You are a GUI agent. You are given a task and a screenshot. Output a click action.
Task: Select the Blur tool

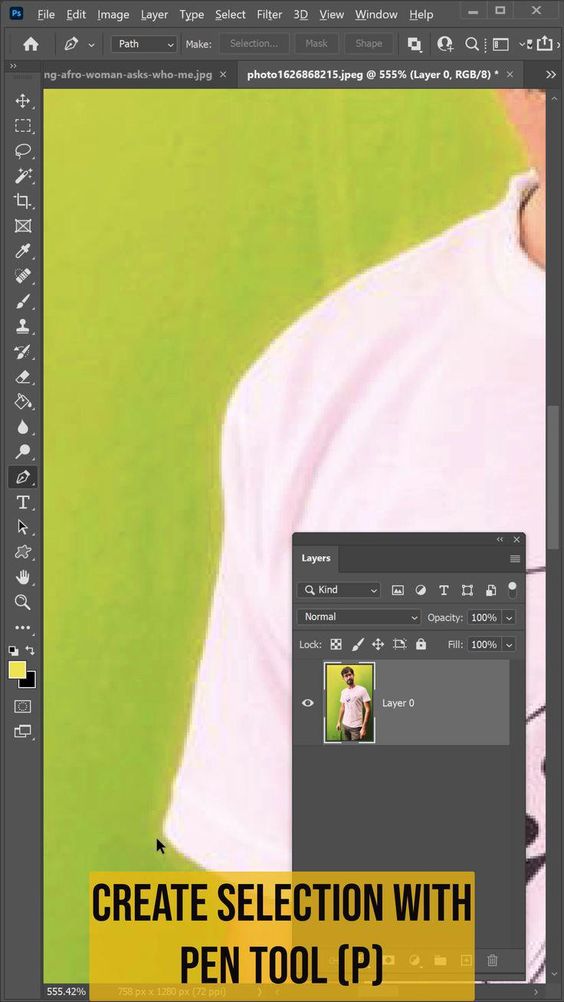[23, 427]
